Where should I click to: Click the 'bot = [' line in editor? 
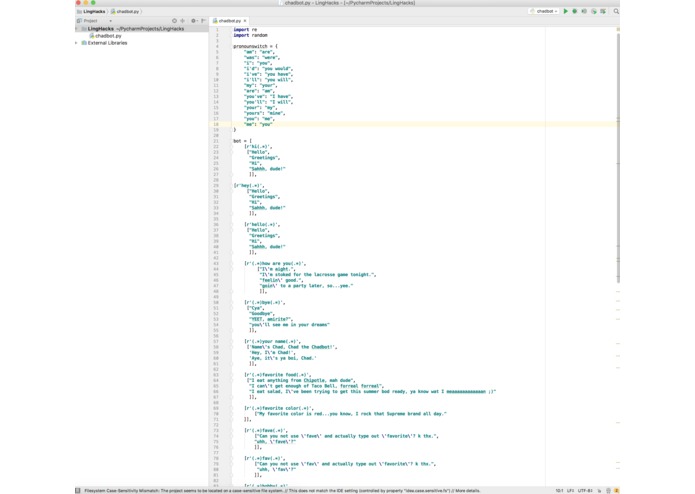coord(242,141)
